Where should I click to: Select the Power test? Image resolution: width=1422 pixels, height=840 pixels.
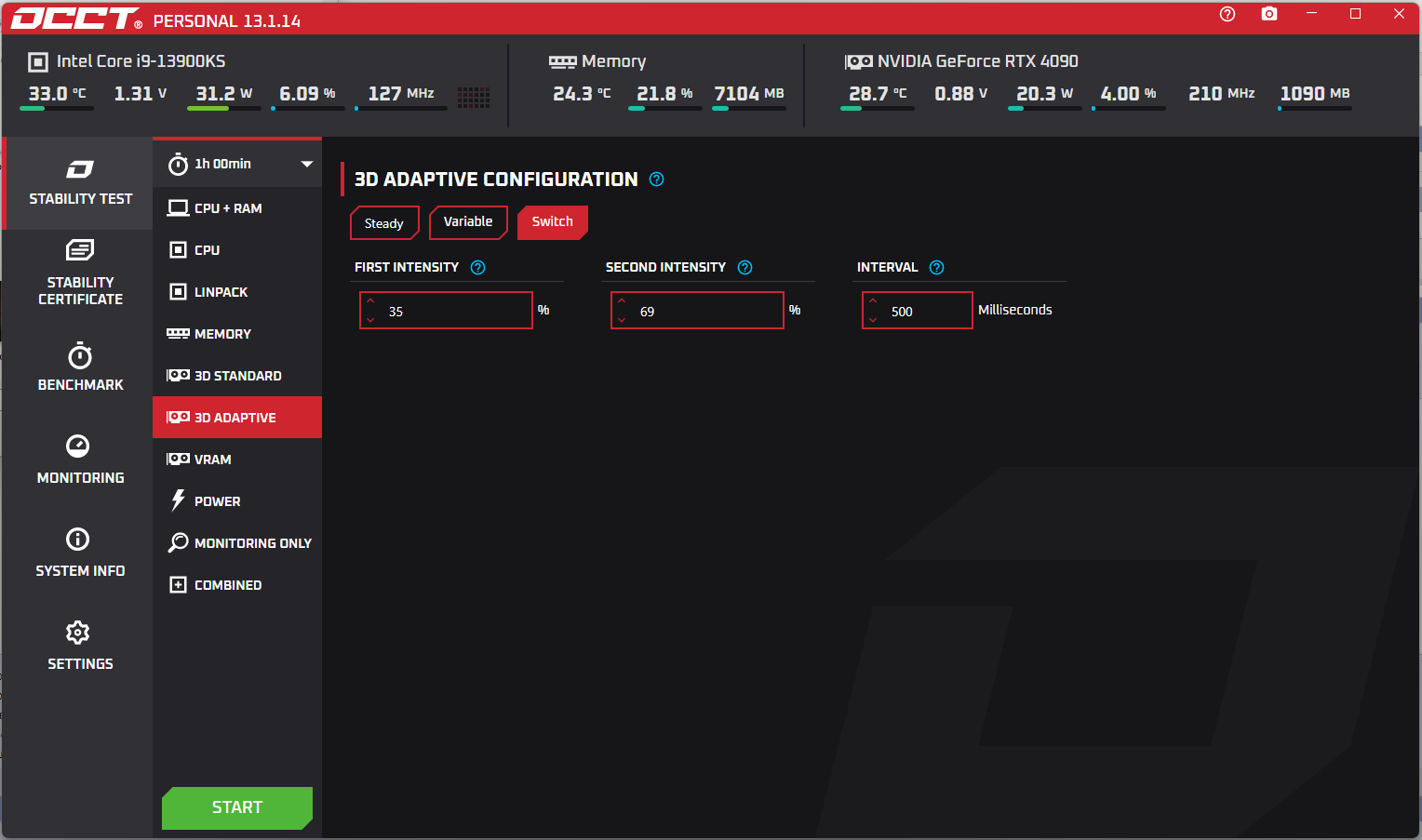point(237,501)
